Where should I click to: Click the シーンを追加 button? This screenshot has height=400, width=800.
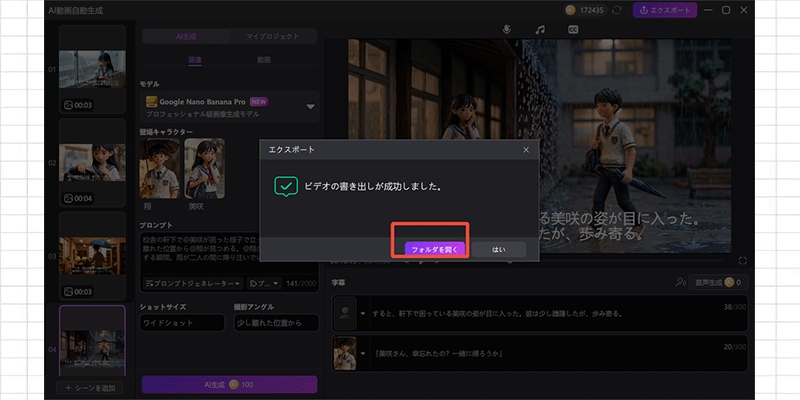89,388
